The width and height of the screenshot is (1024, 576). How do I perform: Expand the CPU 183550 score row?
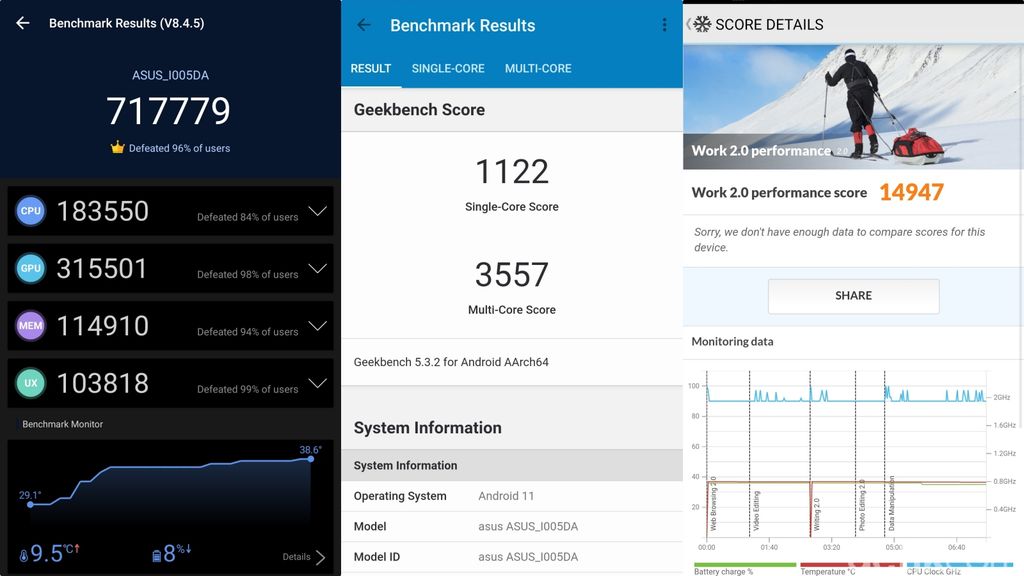[x=317, y=211]
